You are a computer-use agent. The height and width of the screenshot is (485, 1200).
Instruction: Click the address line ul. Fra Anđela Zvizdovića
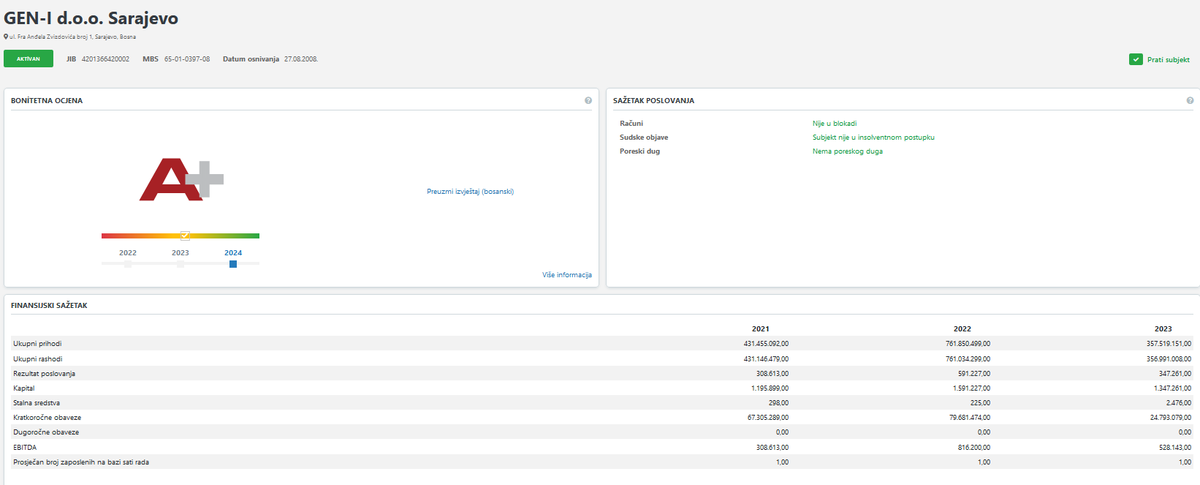(x=73, y=36)
